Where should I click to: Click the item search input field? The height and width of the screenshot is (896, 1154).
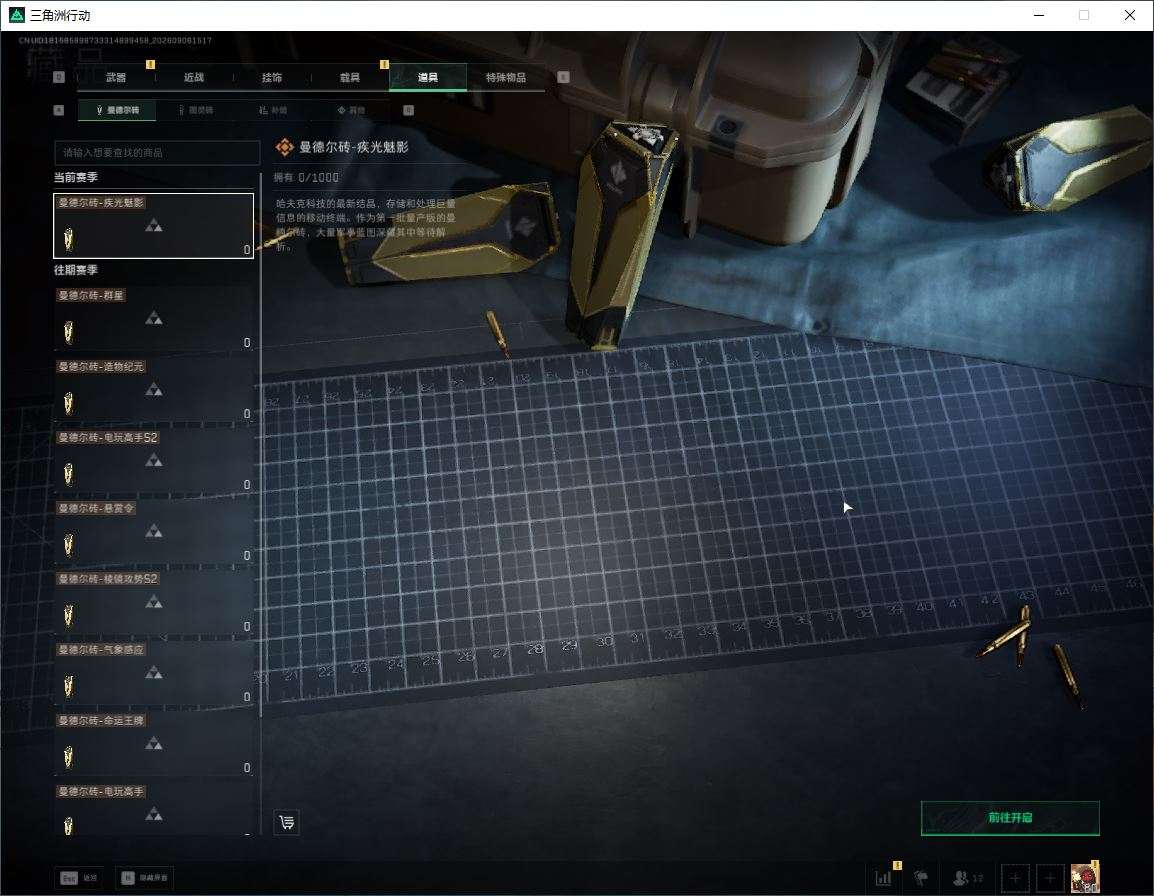[x=157, y=152]
